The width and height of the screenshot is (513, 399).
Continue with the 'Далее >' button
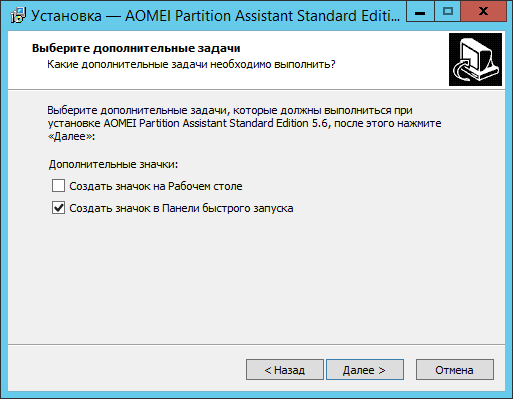coord(365,370)
